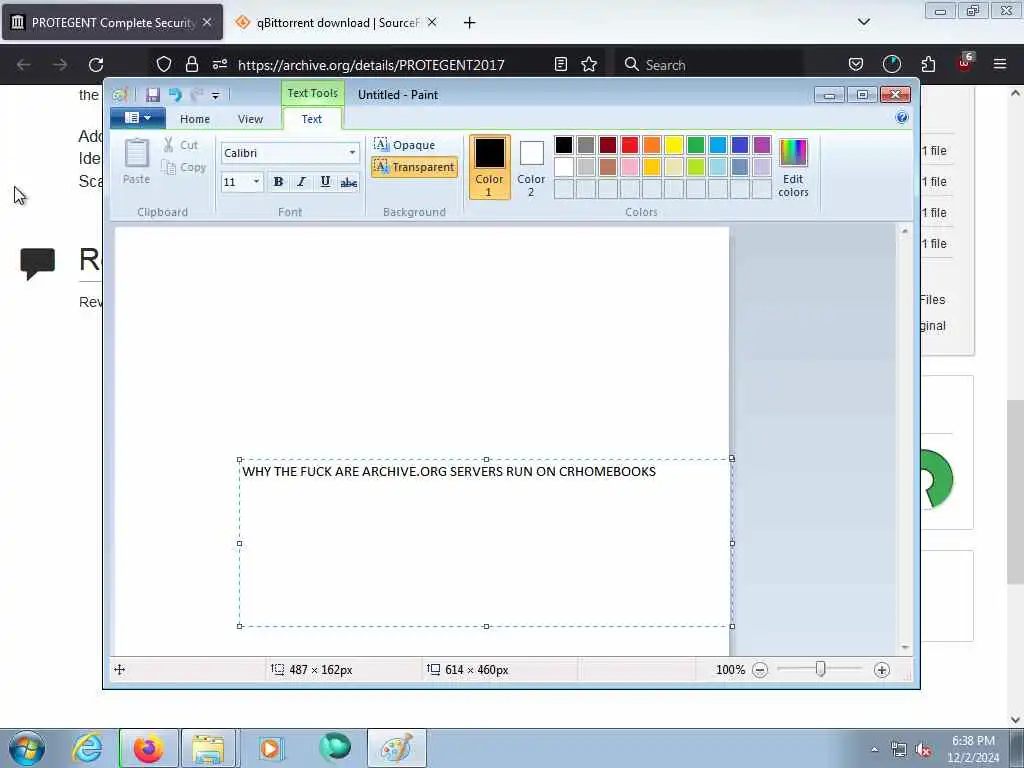Click the zoom in plus button in Paint

(882, 670)
